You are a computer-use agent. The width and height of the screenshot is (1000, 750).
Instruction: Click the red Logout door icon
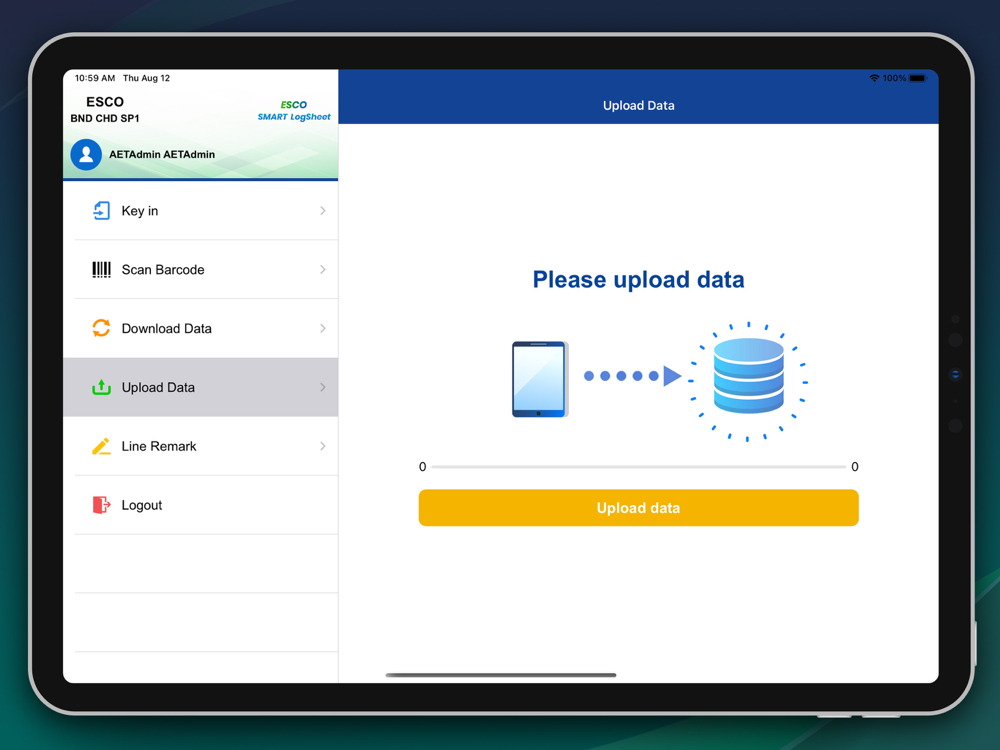click(101, 505)
